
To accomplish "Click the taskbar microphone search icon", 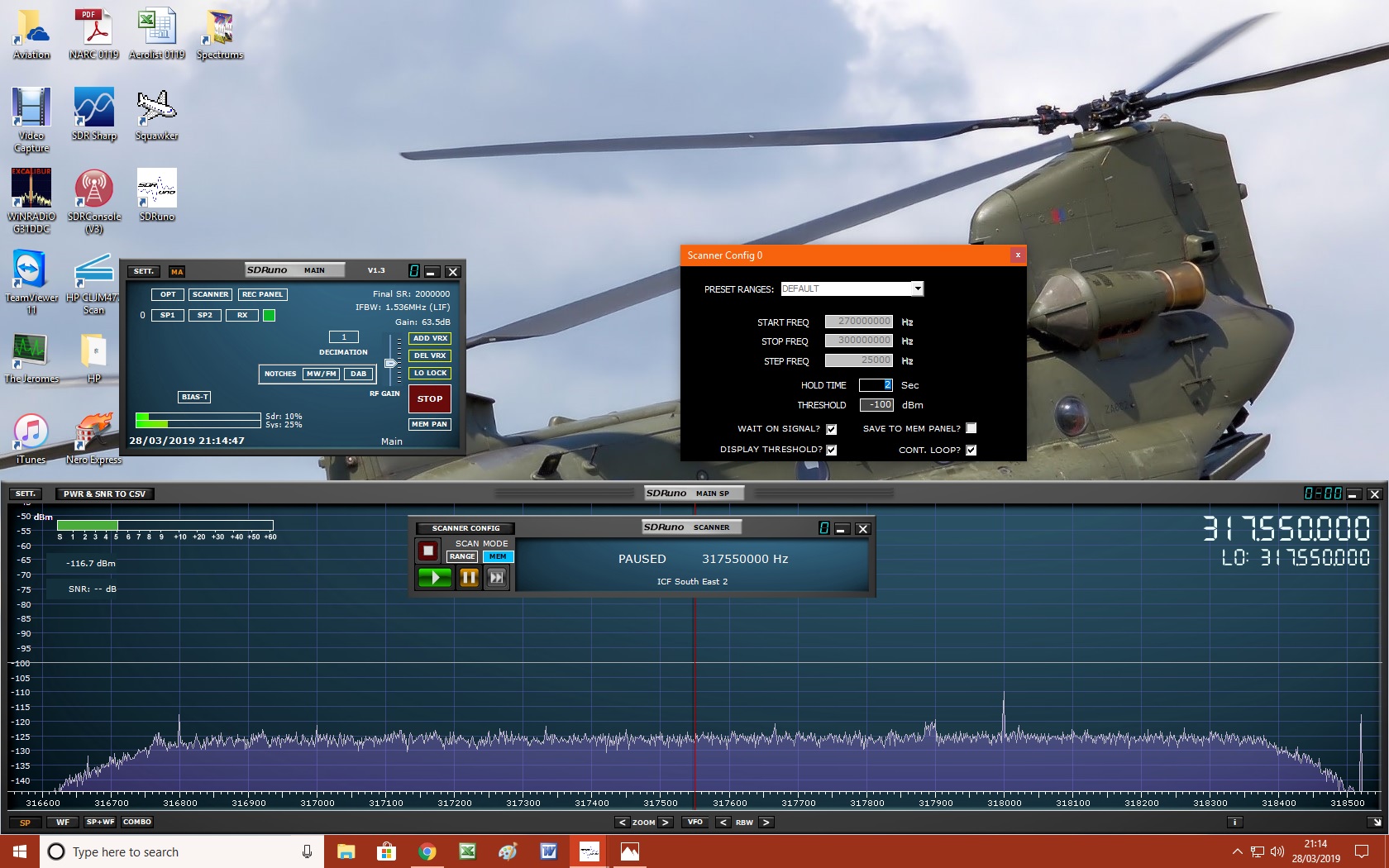I will point(307,851).
